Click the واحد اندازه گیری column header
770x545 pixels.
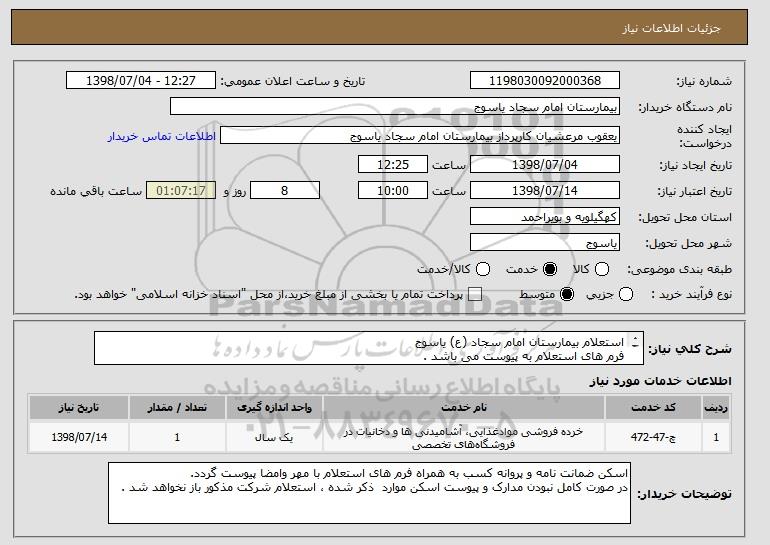point(275,408)
